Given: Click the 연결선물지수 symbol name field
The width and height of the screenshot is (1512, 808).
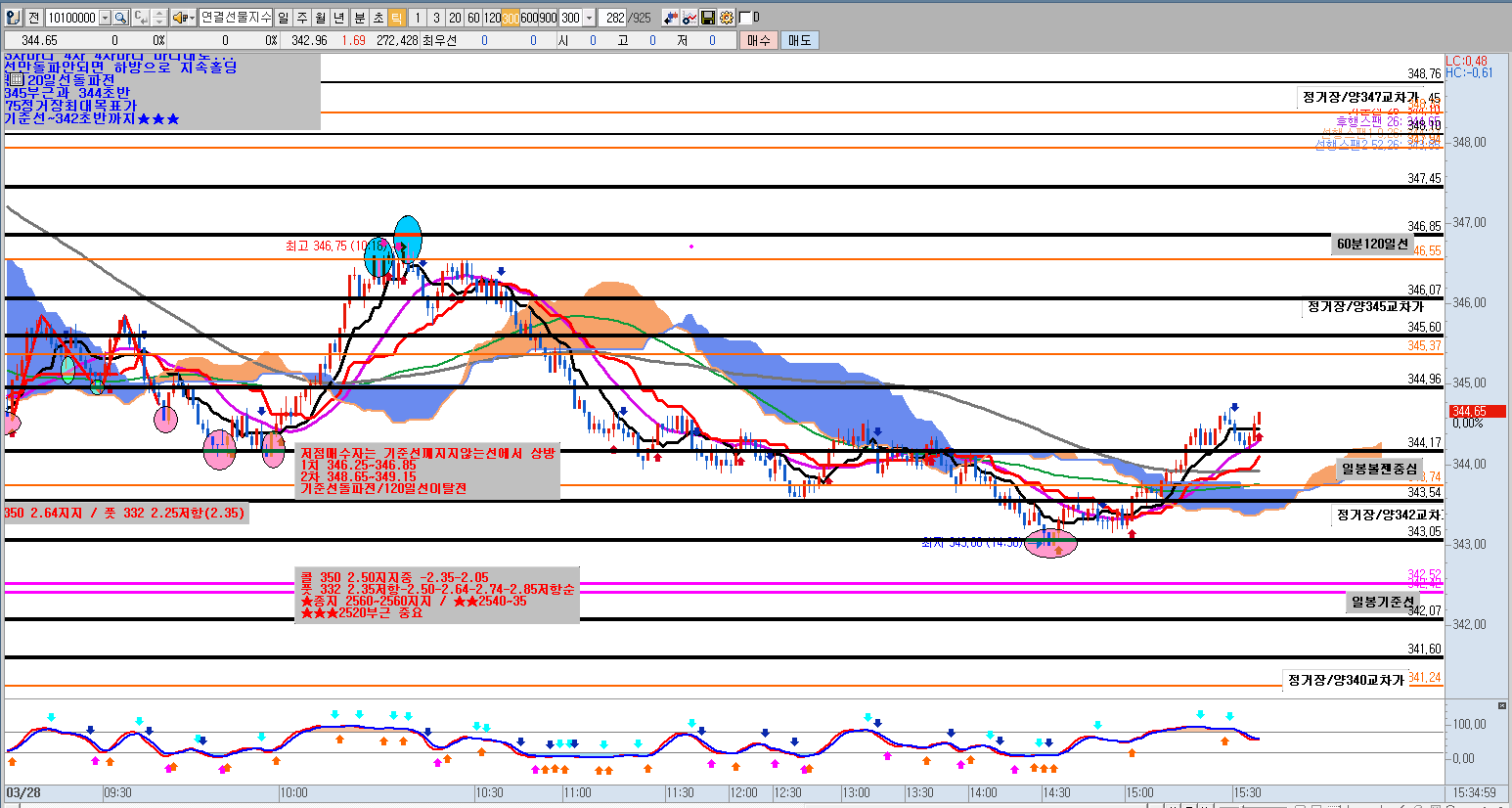Looking at the screenshot, I should (236, 18).
